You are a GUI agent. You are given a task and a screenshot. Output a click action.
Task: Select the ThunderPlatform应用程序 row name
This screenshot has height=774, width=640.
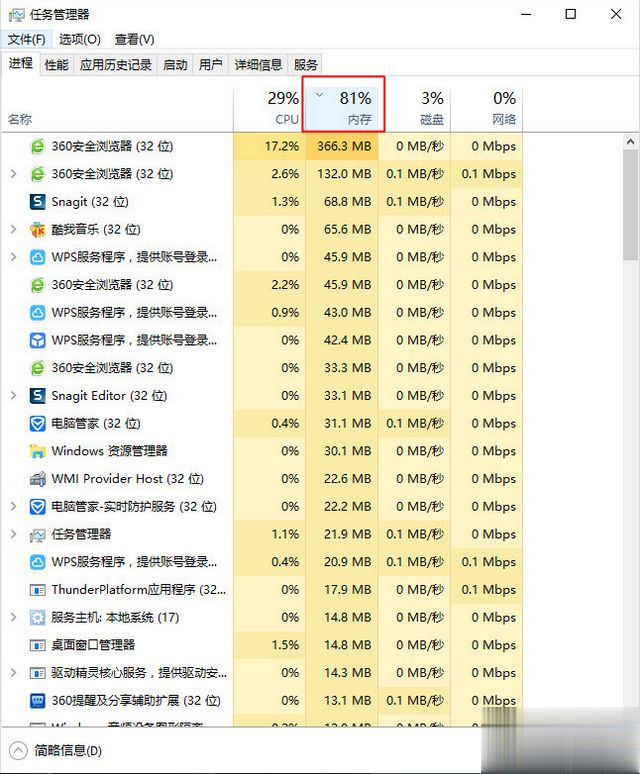[x=139, y=589]
